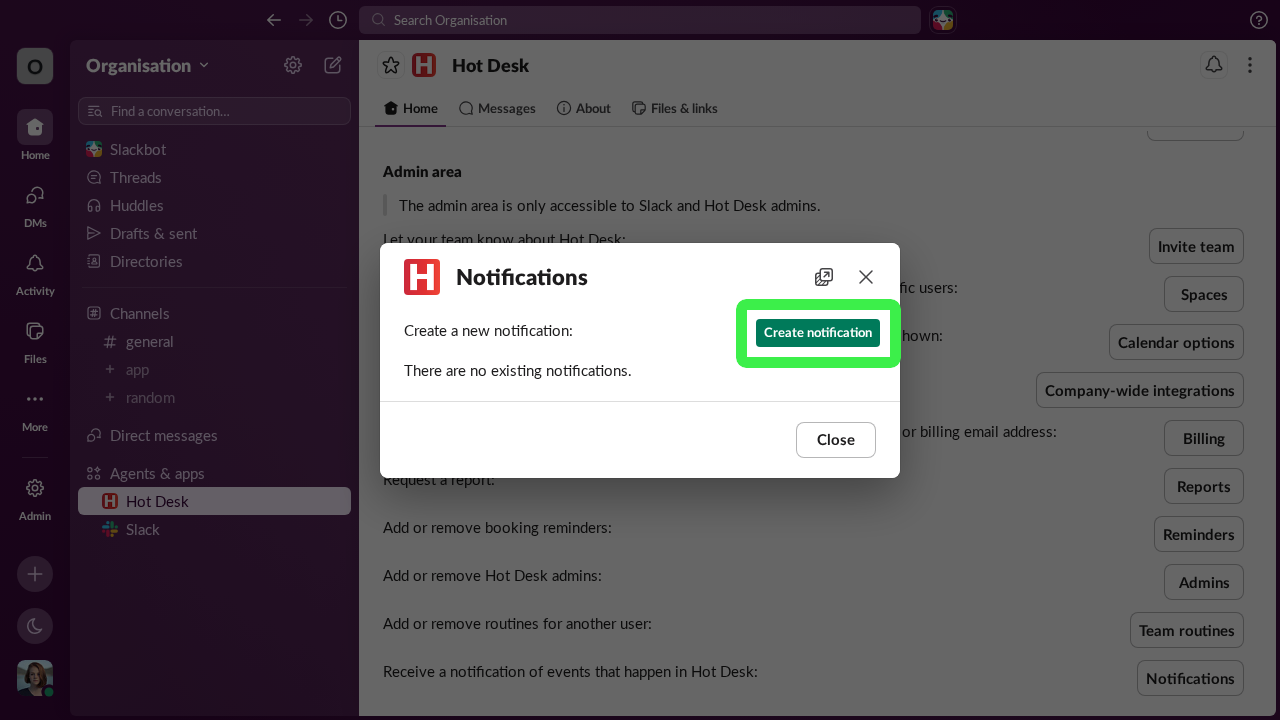Toggle notification pause moon icon

click(35, 626)
